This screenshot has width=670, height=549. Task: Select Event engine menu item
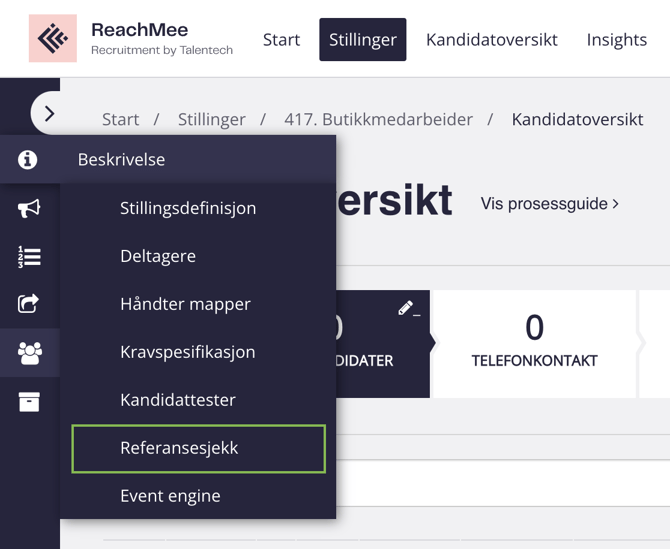click(170, 496)
